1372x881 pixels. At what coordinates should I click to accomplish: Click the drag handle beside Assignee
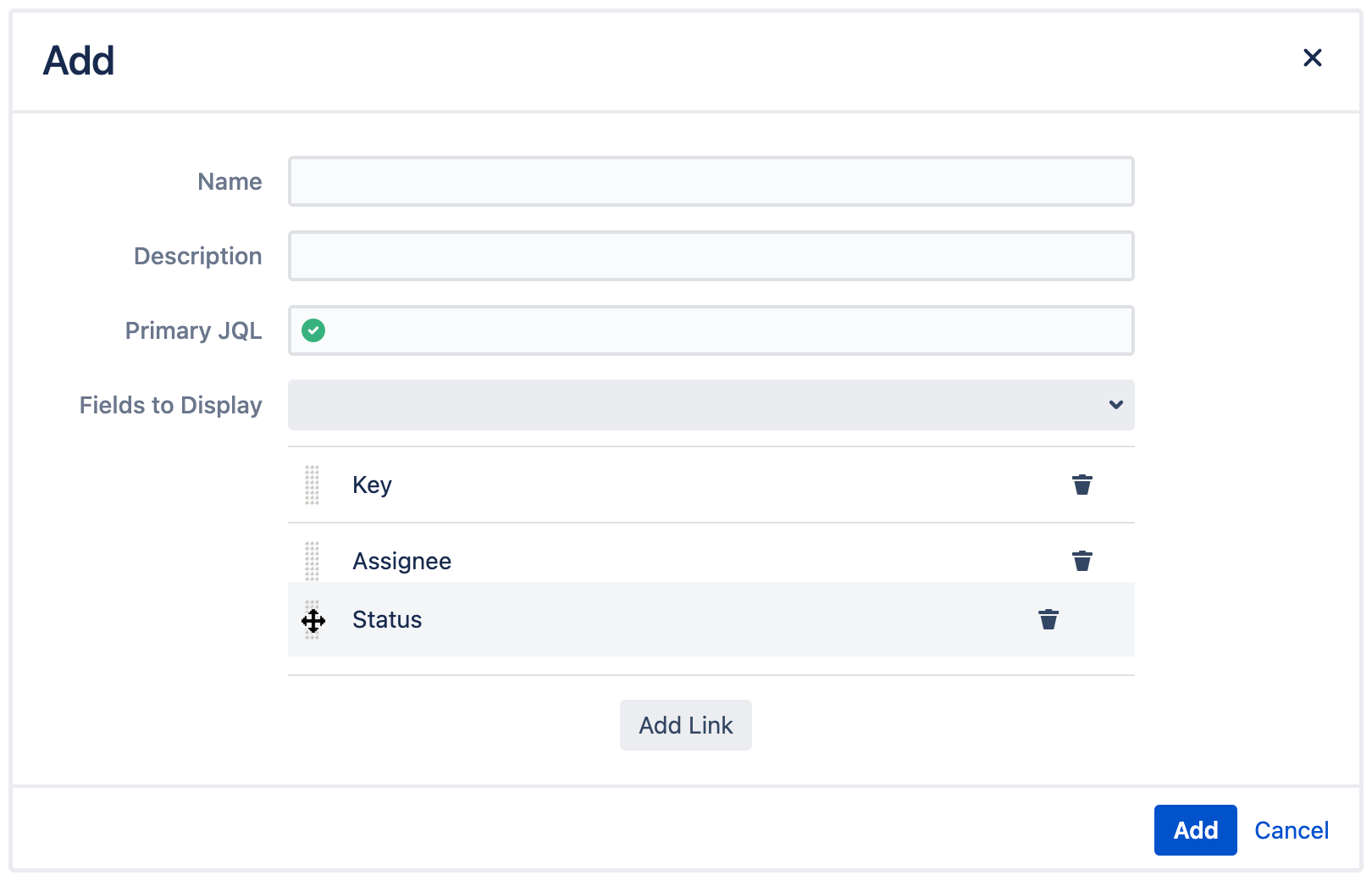313,560
